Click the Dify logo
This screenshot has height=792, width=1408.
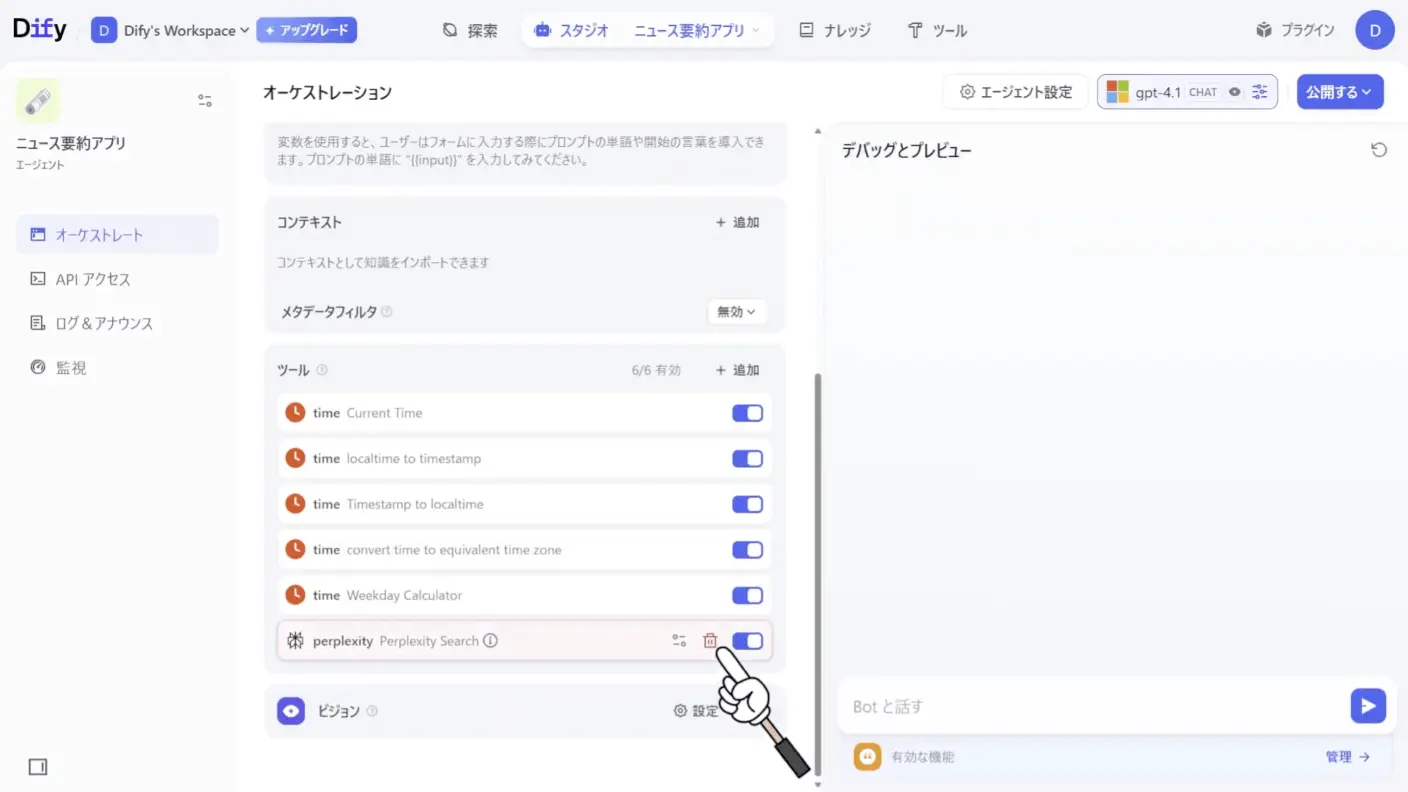point(39,29)
